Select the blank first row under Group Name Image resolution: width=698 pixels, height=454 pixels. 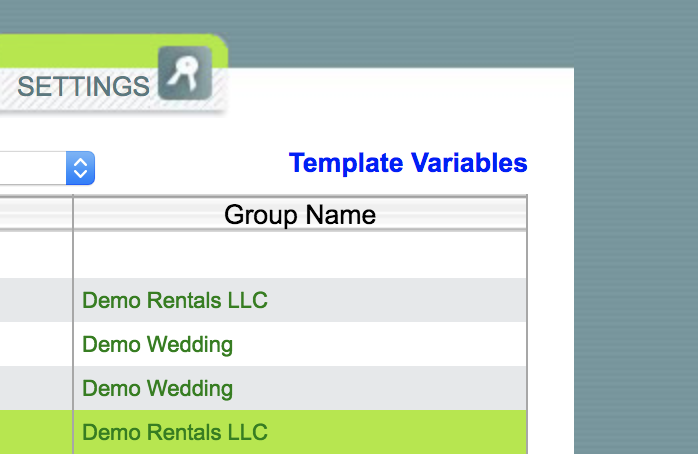tap(300, 255)
